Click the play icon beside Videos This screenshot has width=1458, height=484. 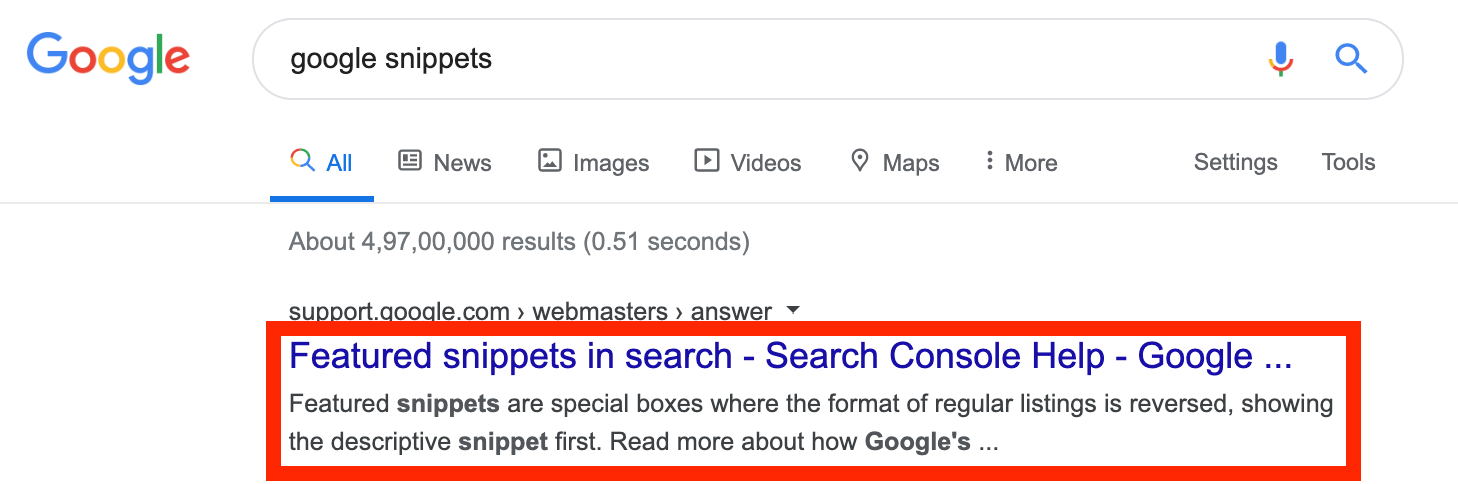coord(707,161)
